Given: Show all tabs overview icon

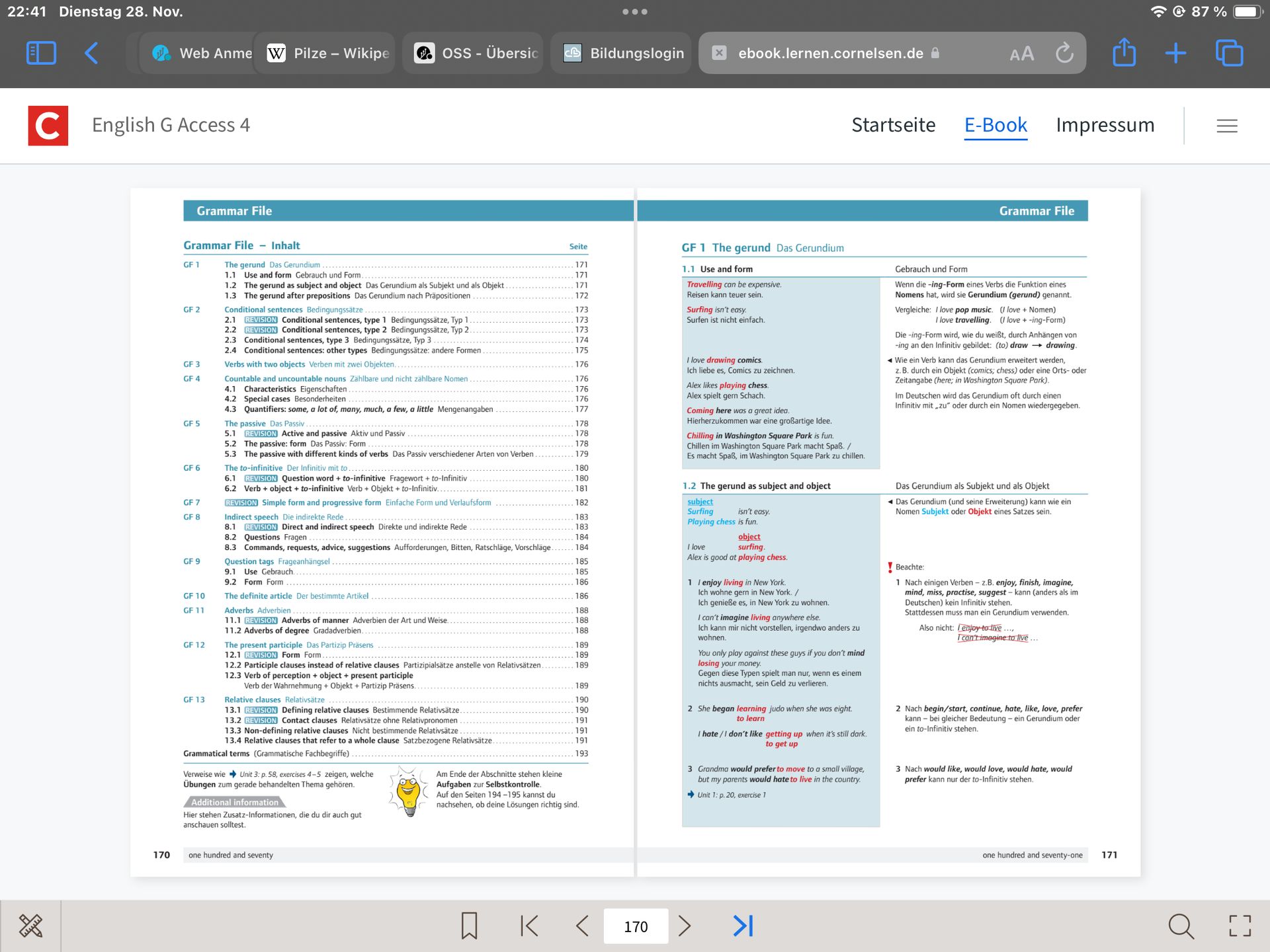Looking at the screenshot, I should (1229, 53).
